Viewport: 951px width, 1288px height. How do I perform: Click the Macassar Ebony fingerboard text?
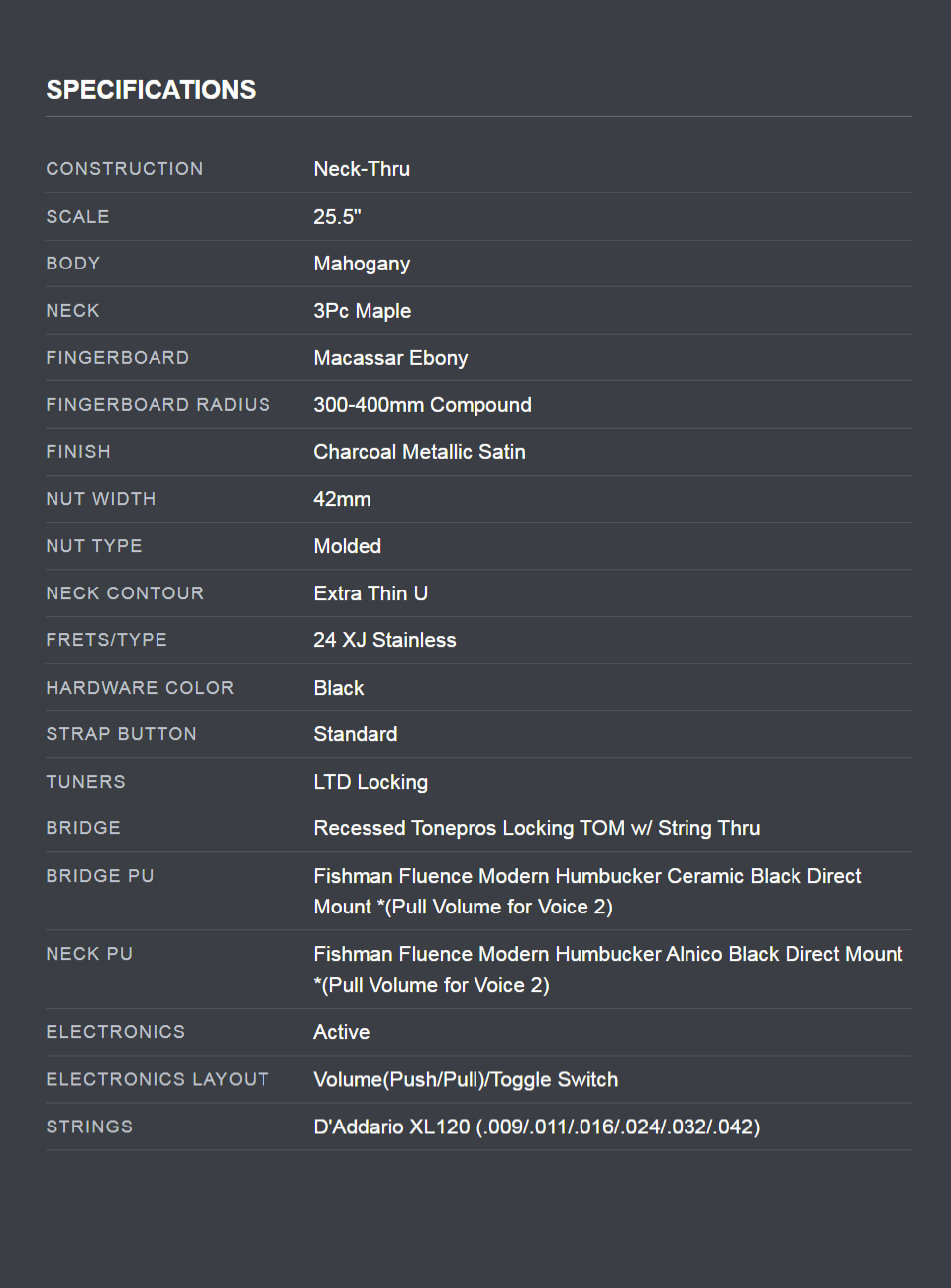pos(390,358)
